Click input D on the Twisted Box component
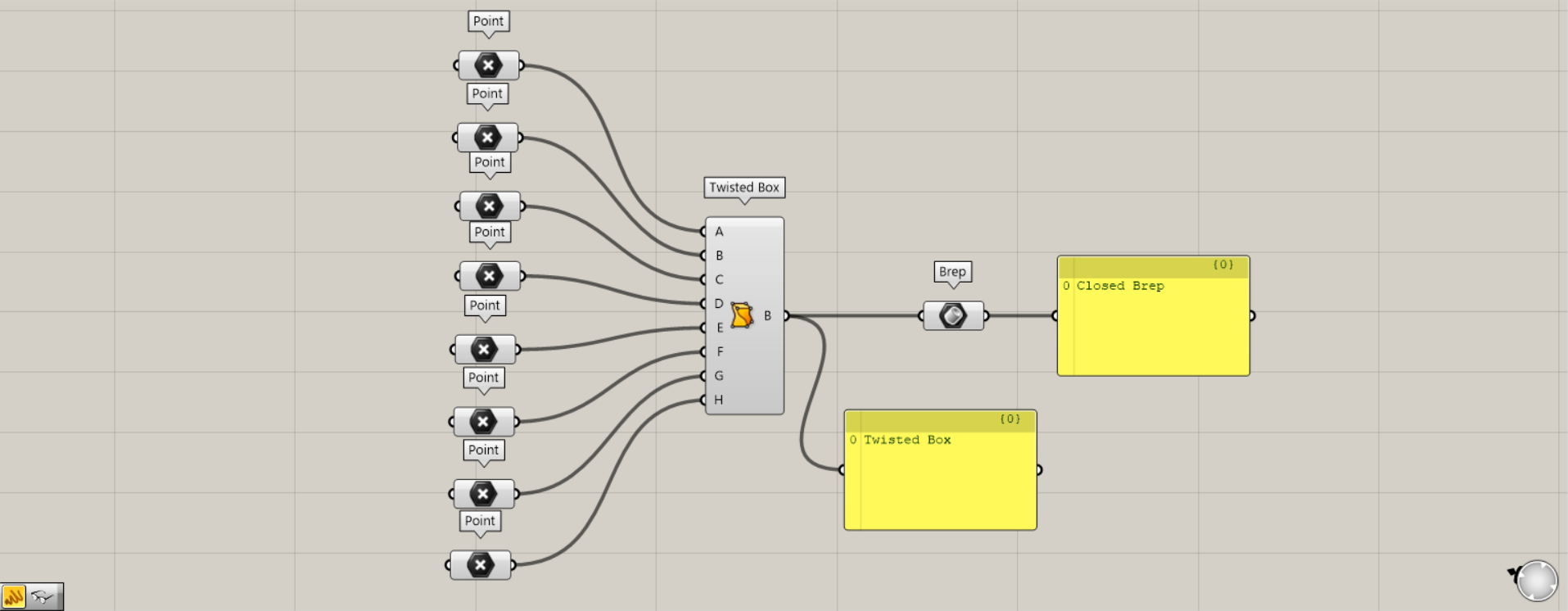This screenshot has width=1568, height=611. [719, 304]
